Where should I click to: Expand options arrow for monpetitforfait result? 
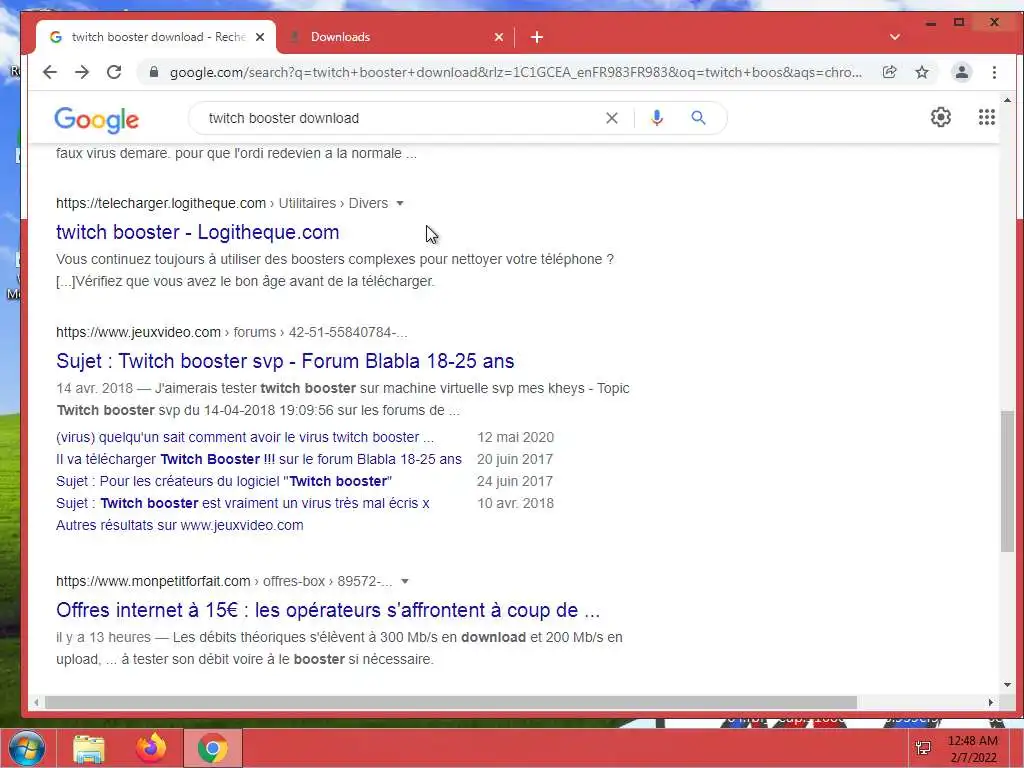pyautogui.click(x=404, y=581)
